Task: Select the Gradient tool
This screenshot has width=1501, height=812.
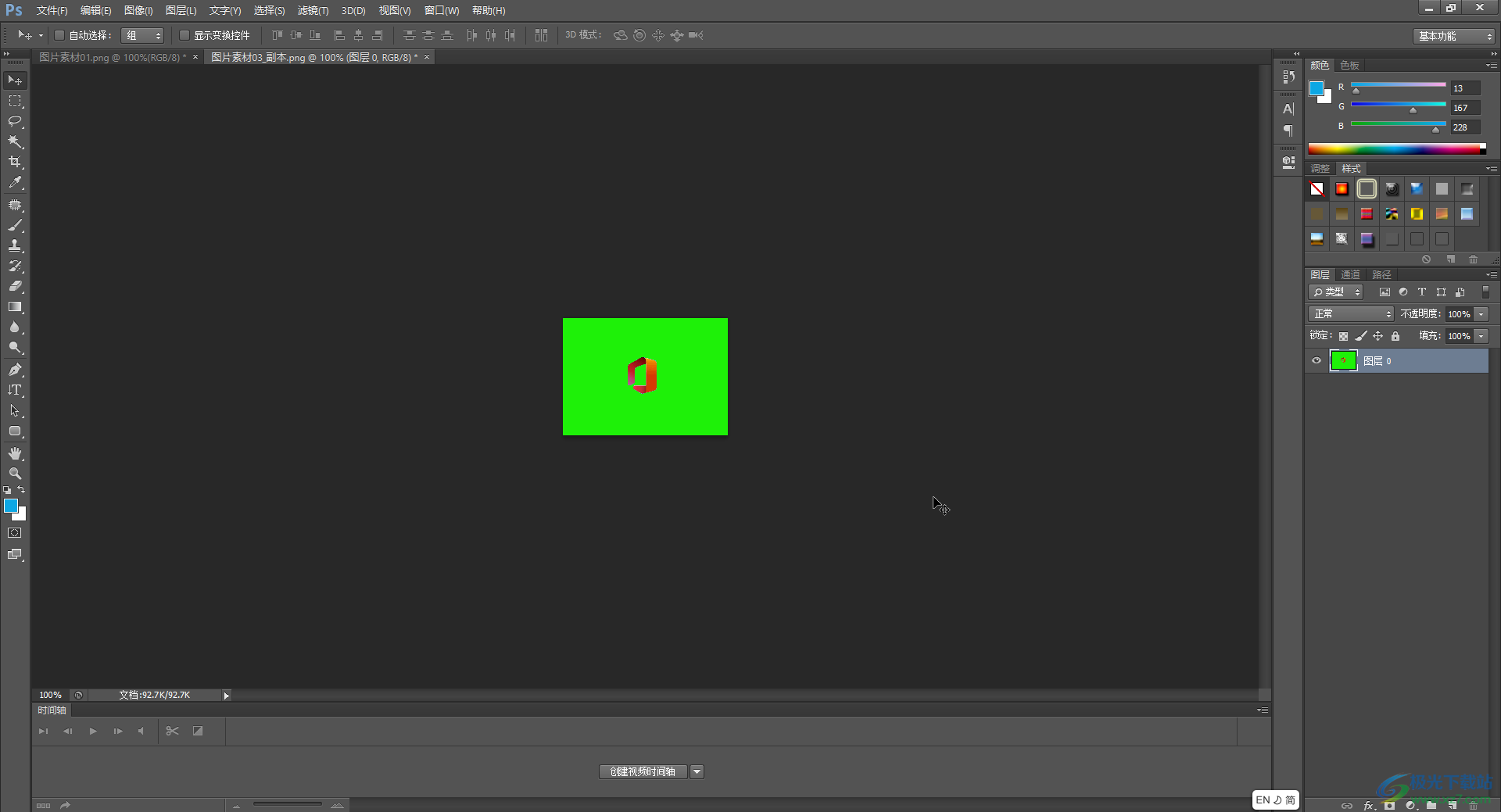Action: pos(15,307)
